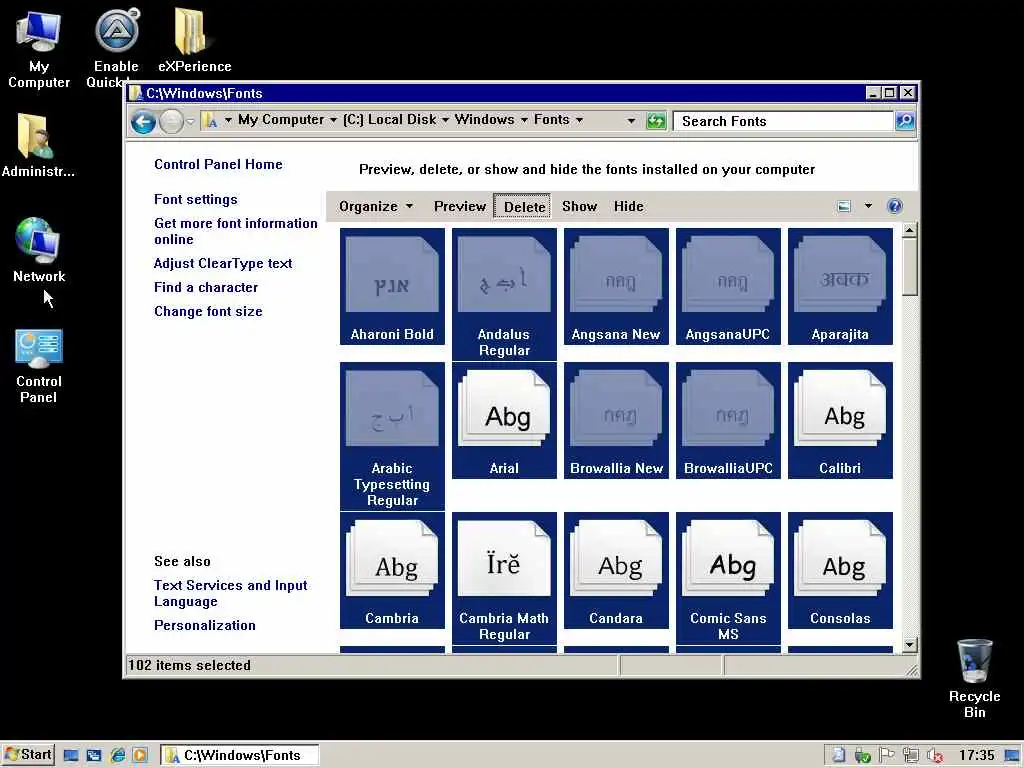Open My Computer desktop icon
Image resolution: width=1024 pixels, height=768 pixels.
pos(39,50)
